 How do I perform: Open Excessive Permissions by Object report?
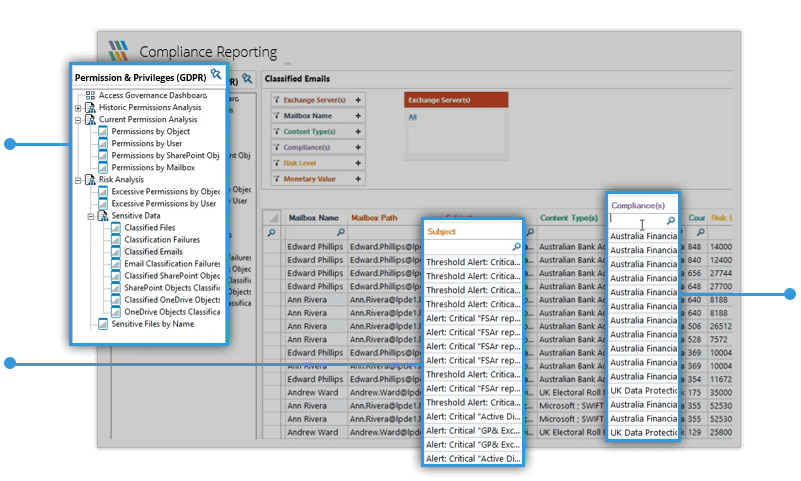166,191
